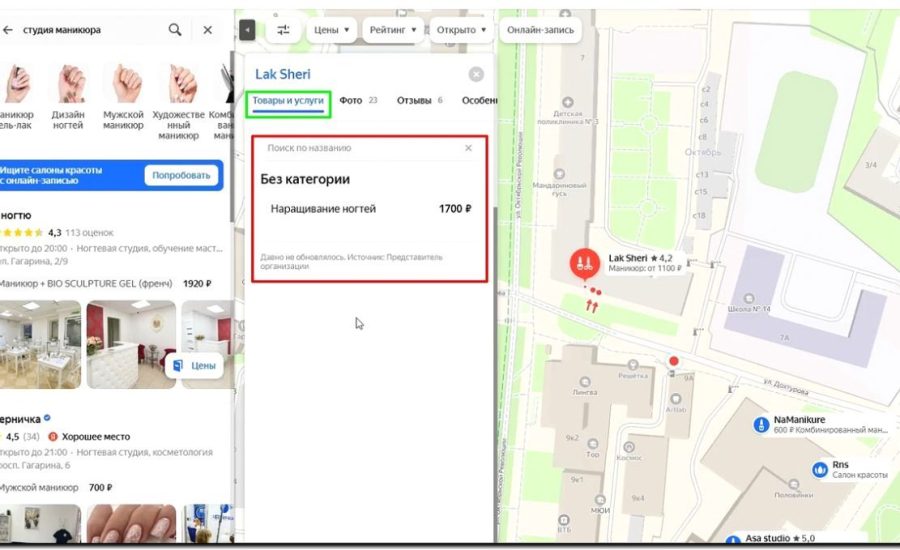
Task: Clear the search with the X icon
Action: 208,30
